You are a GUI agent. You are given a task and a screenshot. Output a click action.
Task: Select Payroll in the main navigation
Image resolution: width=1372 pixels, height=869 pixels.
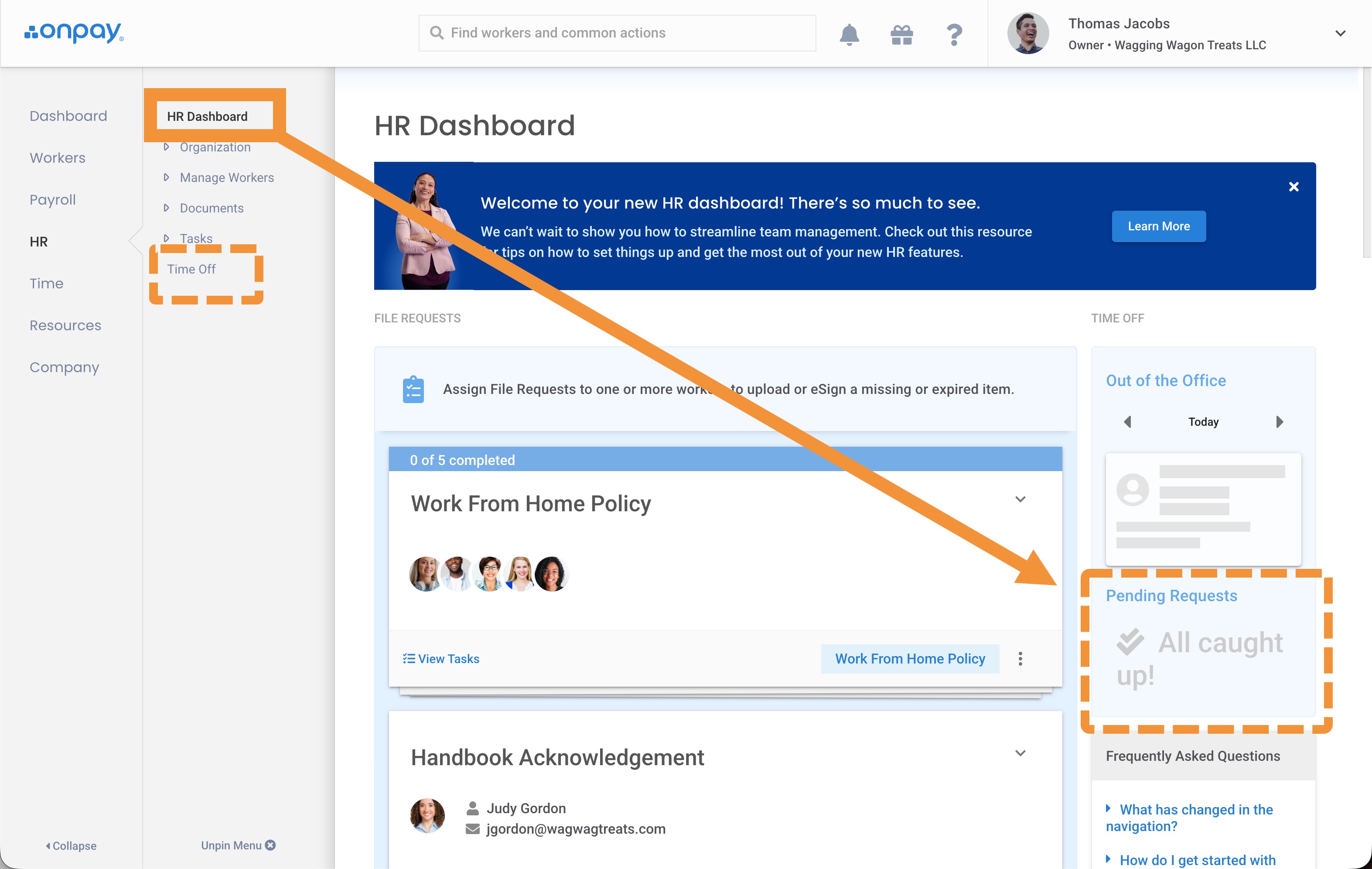tap(52, 199)
